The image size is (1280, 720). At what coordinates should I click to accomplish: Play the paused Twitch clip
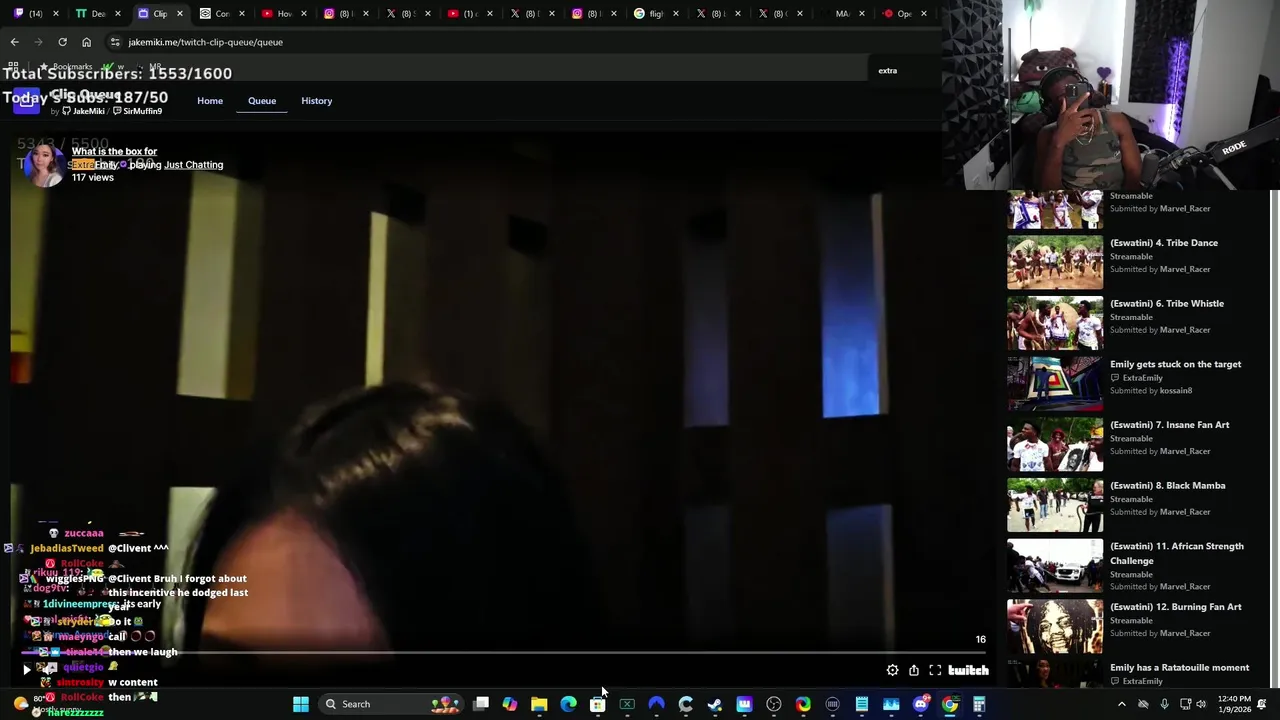pyautogui.click(x=27, y=670)
